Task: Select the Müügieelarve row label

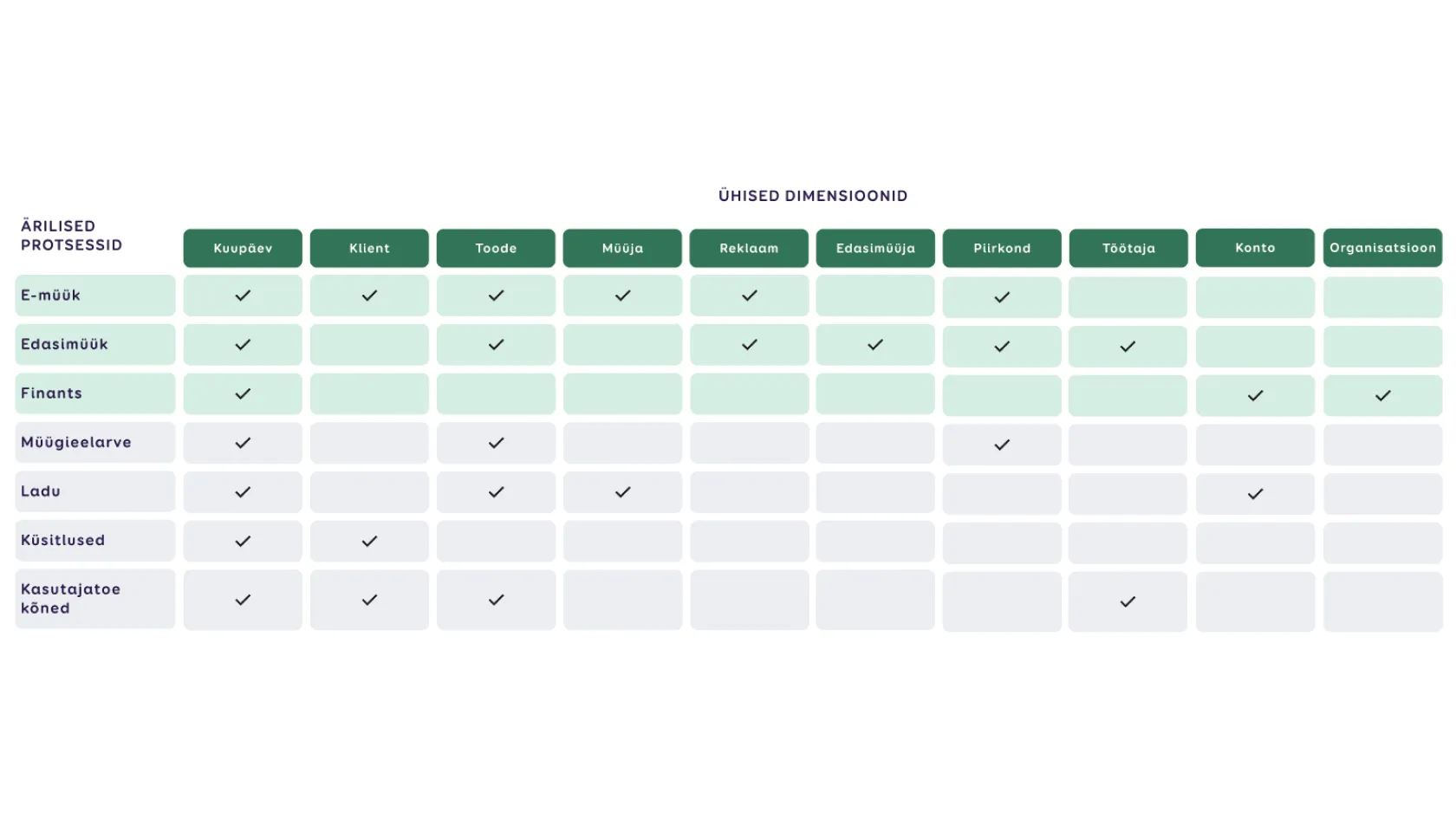Action: pyautogui.click(x=95, y=443)
